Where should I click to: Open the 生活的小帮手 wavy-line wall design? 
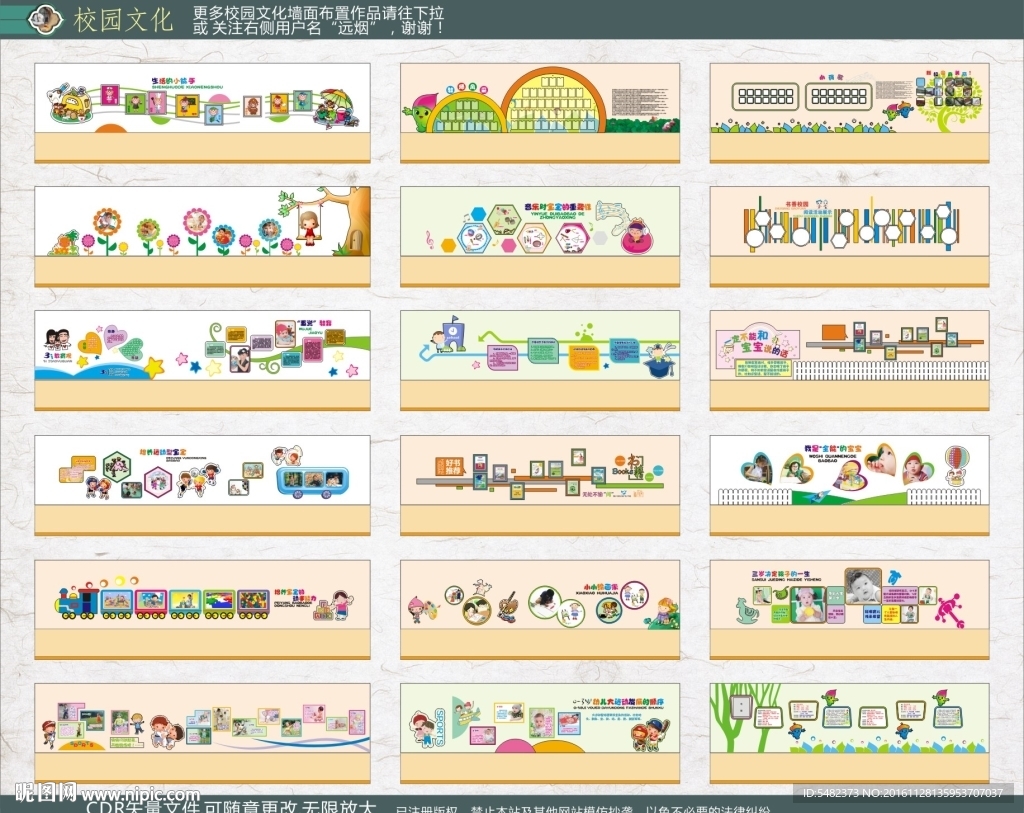[x=202, y=113]
